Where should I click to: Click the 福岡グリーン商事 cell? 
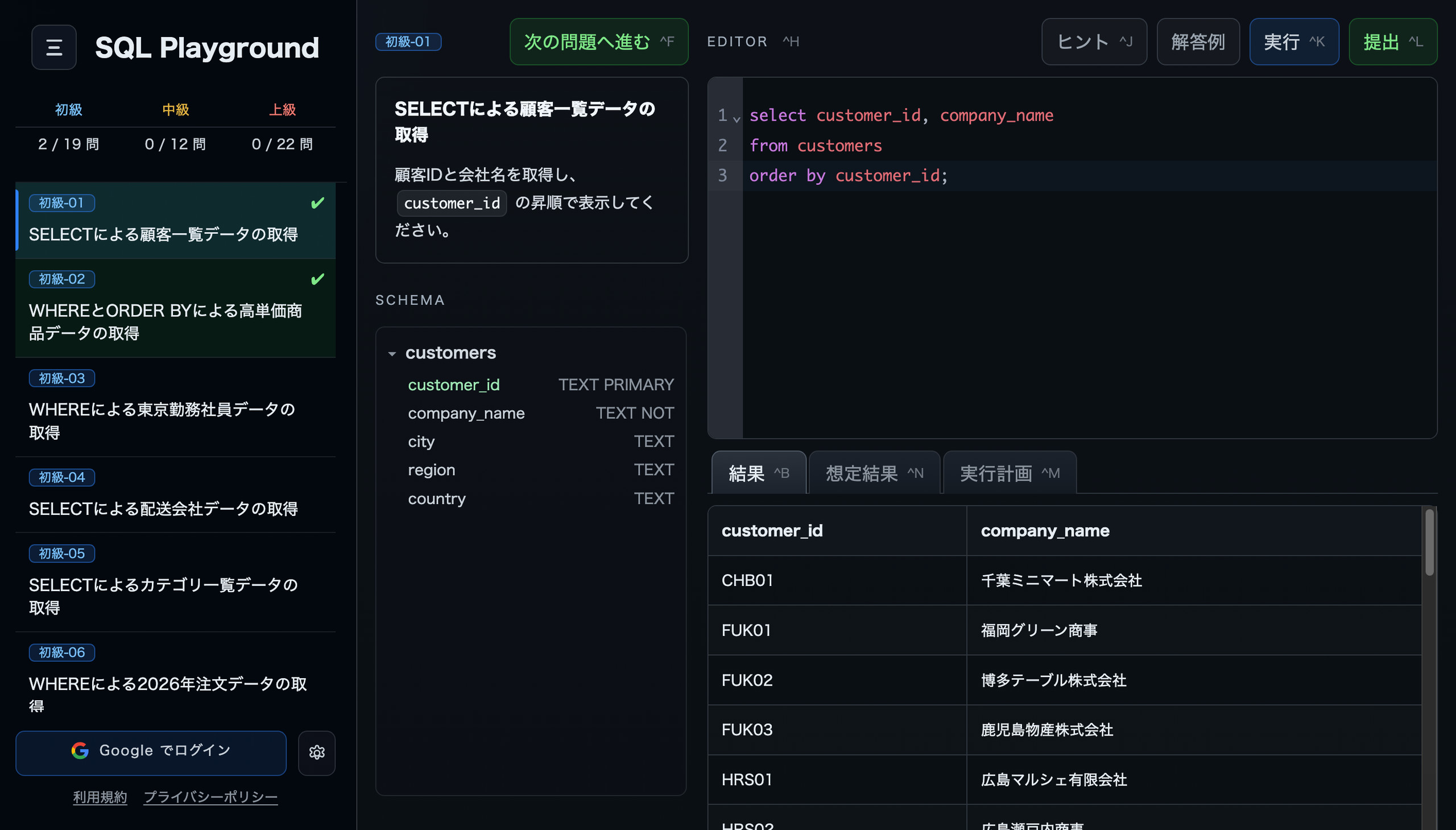(x=1194, y=630)
